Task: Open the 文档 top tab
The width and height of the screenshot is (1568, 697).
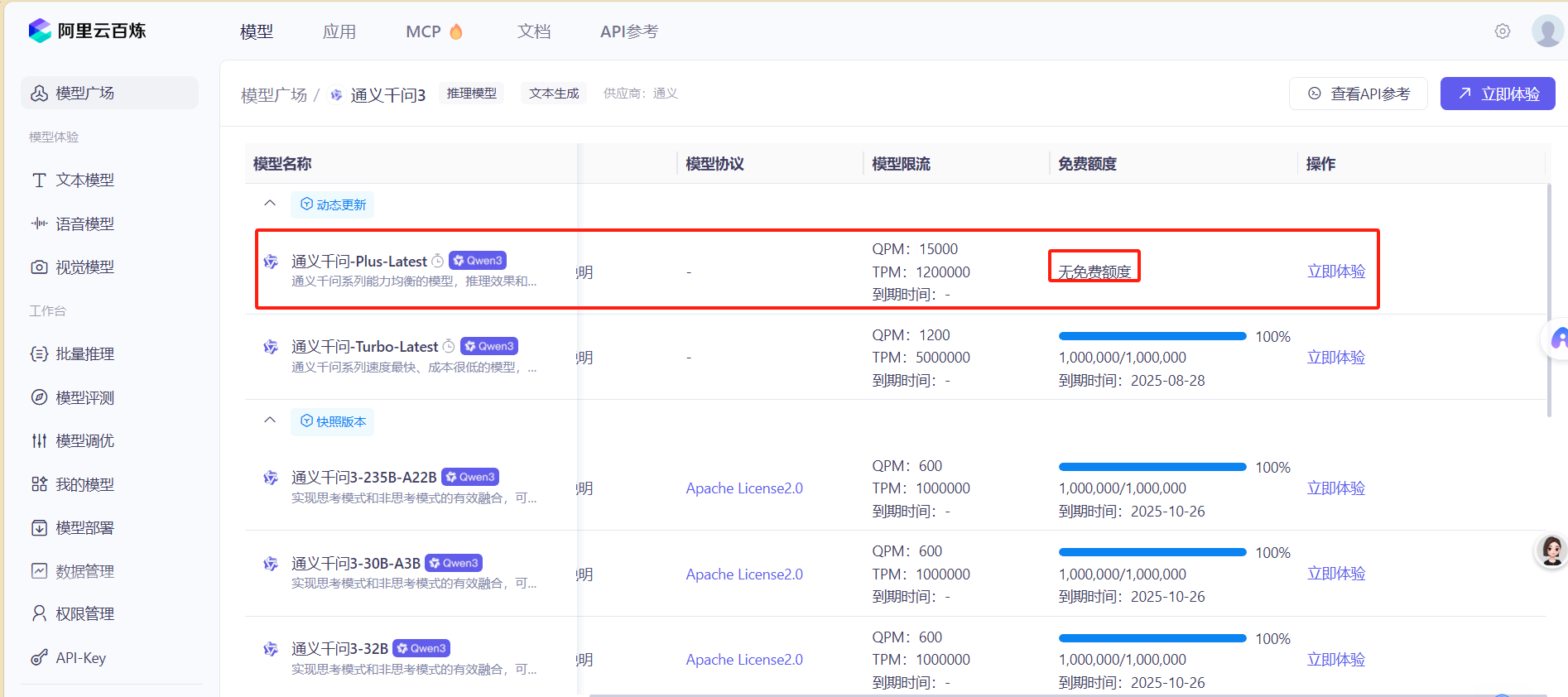Action: tap(534, 31)
